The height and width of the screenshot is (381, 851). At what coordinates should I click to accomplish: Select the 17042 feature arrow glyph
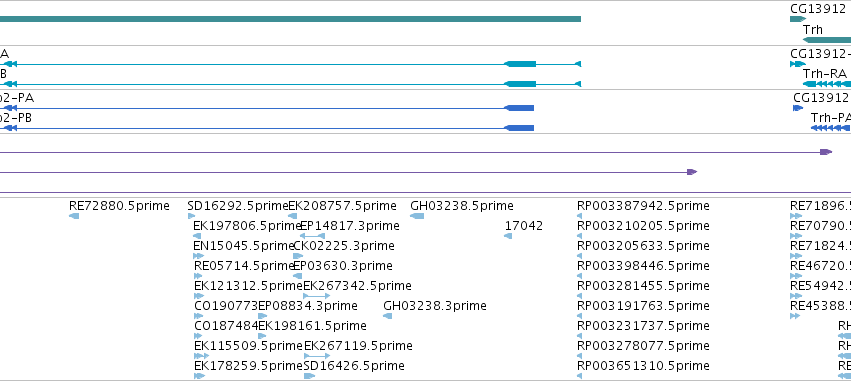pos(508,236)
